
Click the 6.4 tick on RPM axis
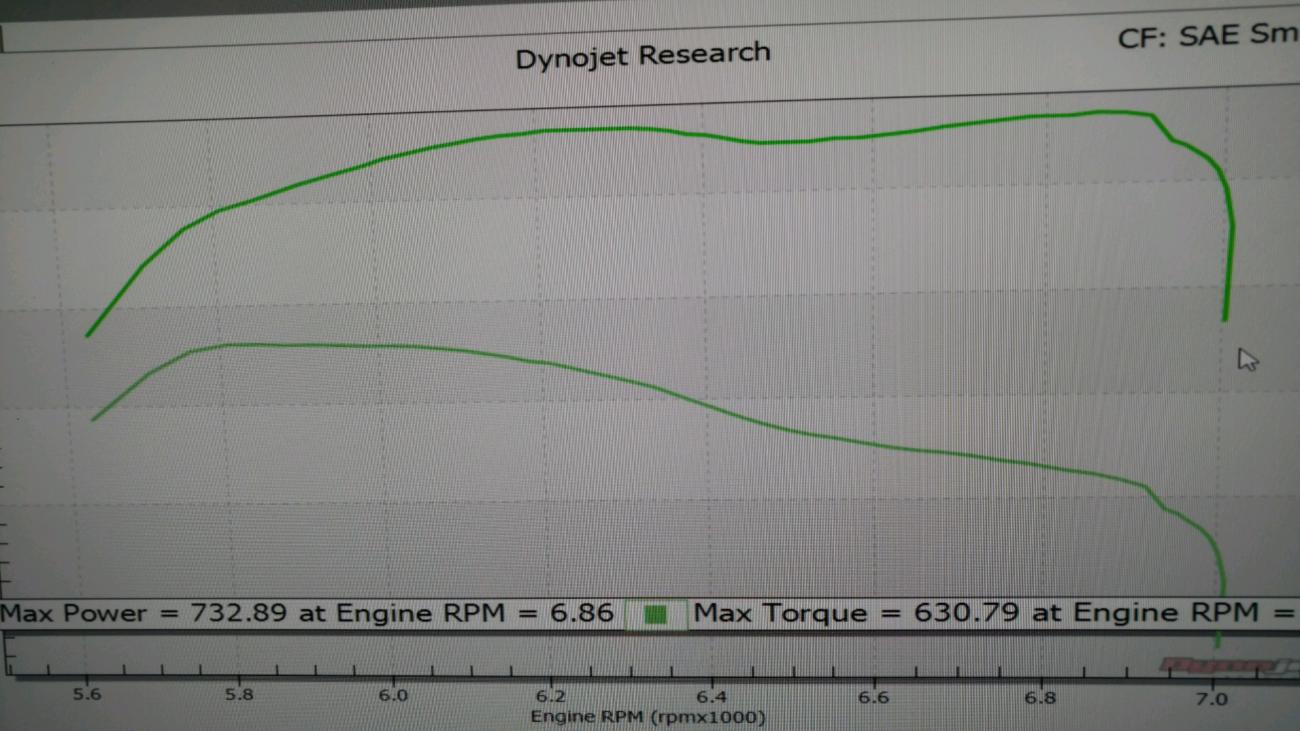pos(711,697)
